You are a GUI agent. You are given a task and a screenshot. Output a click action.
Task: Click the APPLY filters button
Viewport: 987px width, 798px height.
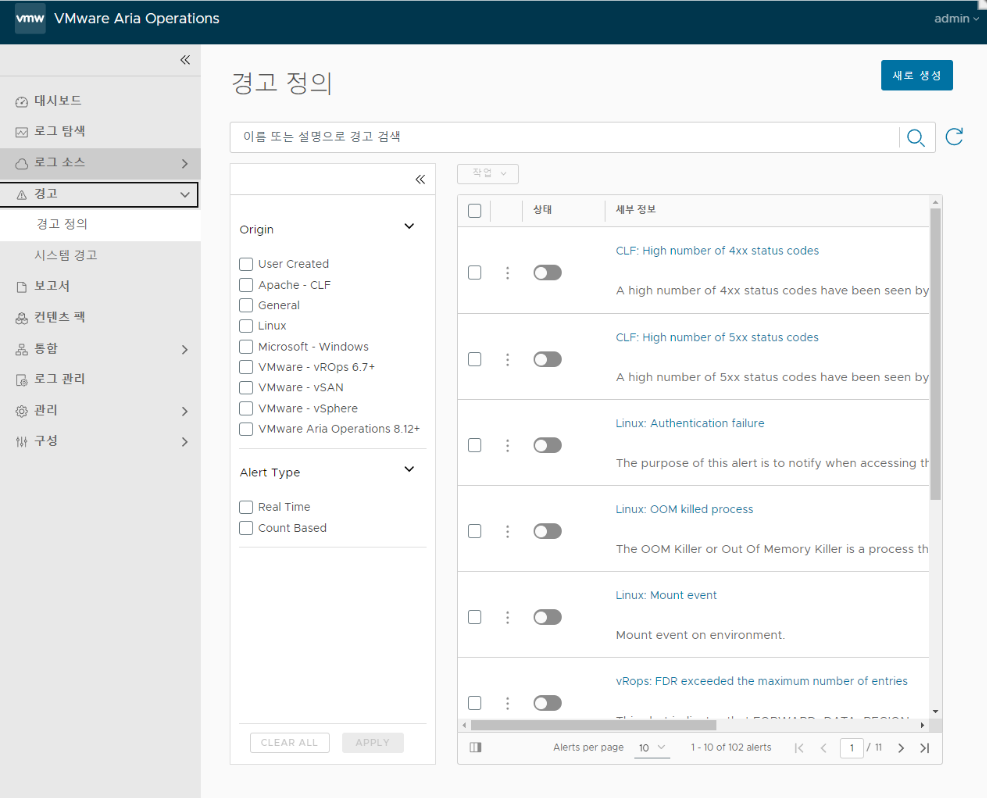[373, 743]
